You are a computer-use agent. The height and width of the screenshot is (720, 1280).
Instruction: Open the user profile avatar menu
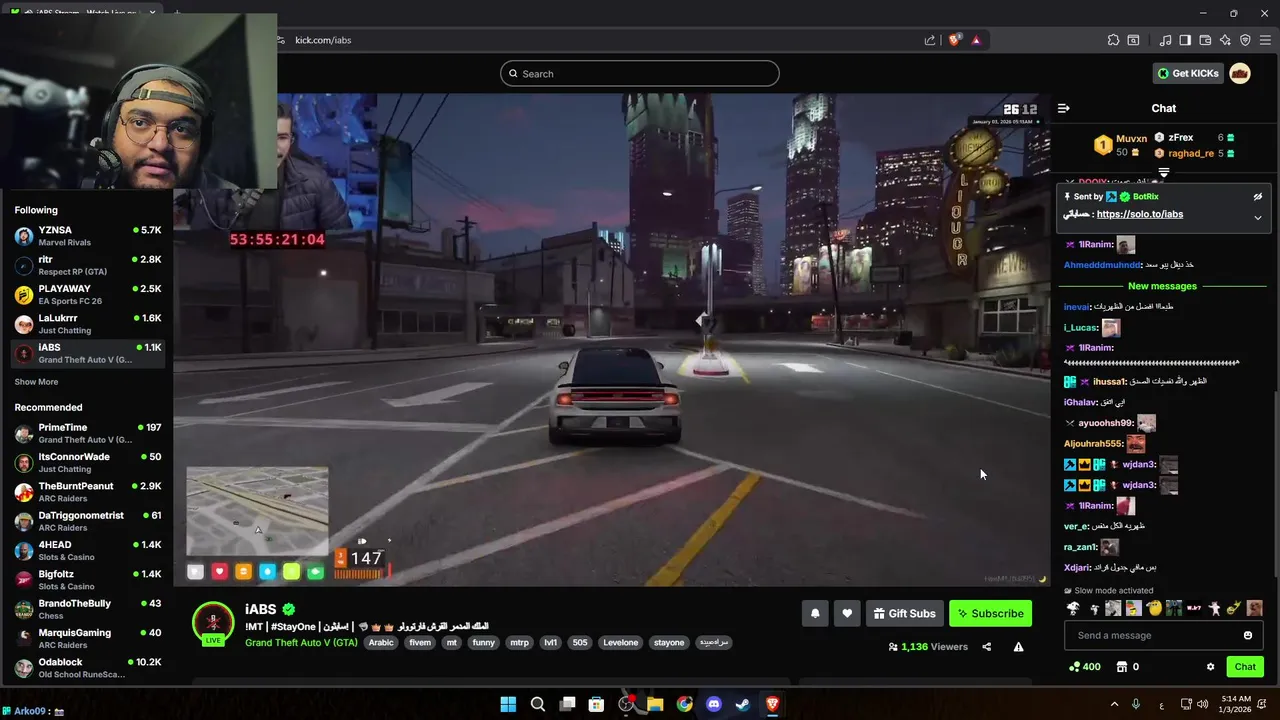click(1240, 73)
